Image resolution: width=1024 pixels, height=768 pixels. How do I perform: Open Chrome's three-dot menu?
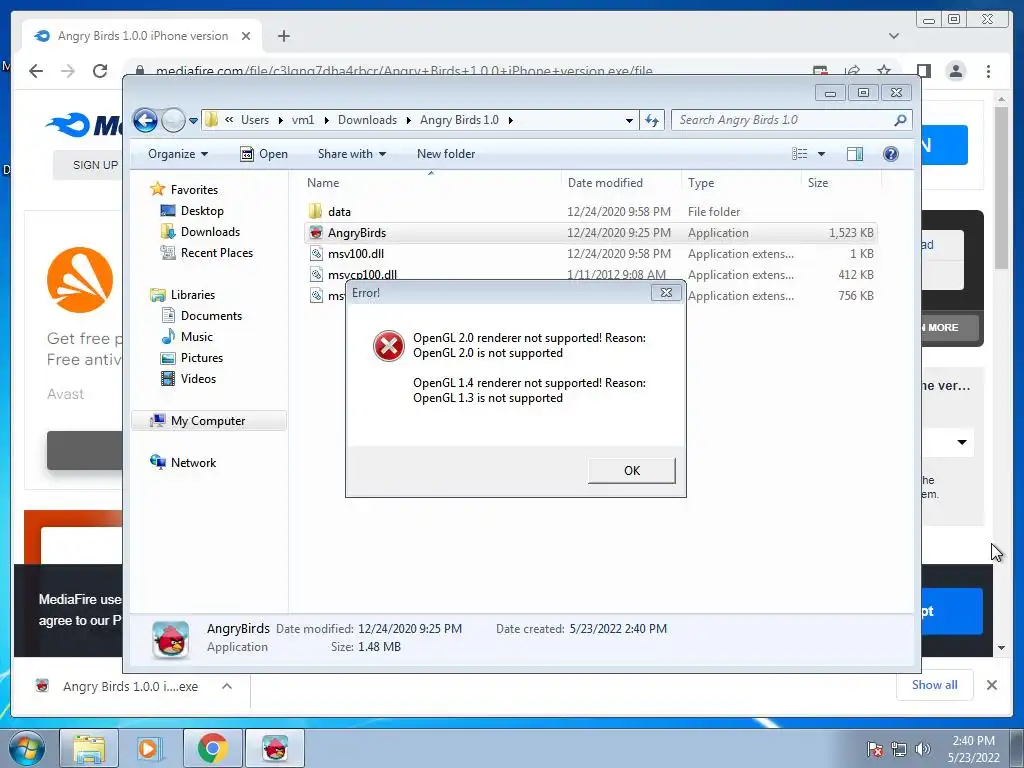point(988,71)
